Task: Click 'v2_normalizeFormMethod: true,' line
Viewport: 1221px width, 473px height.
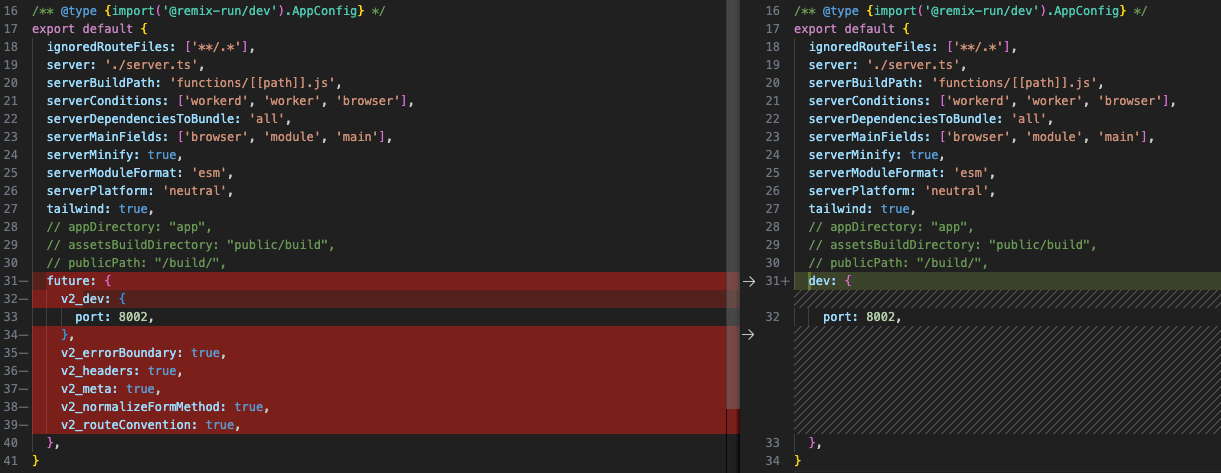Action: (x=165, y=407)
